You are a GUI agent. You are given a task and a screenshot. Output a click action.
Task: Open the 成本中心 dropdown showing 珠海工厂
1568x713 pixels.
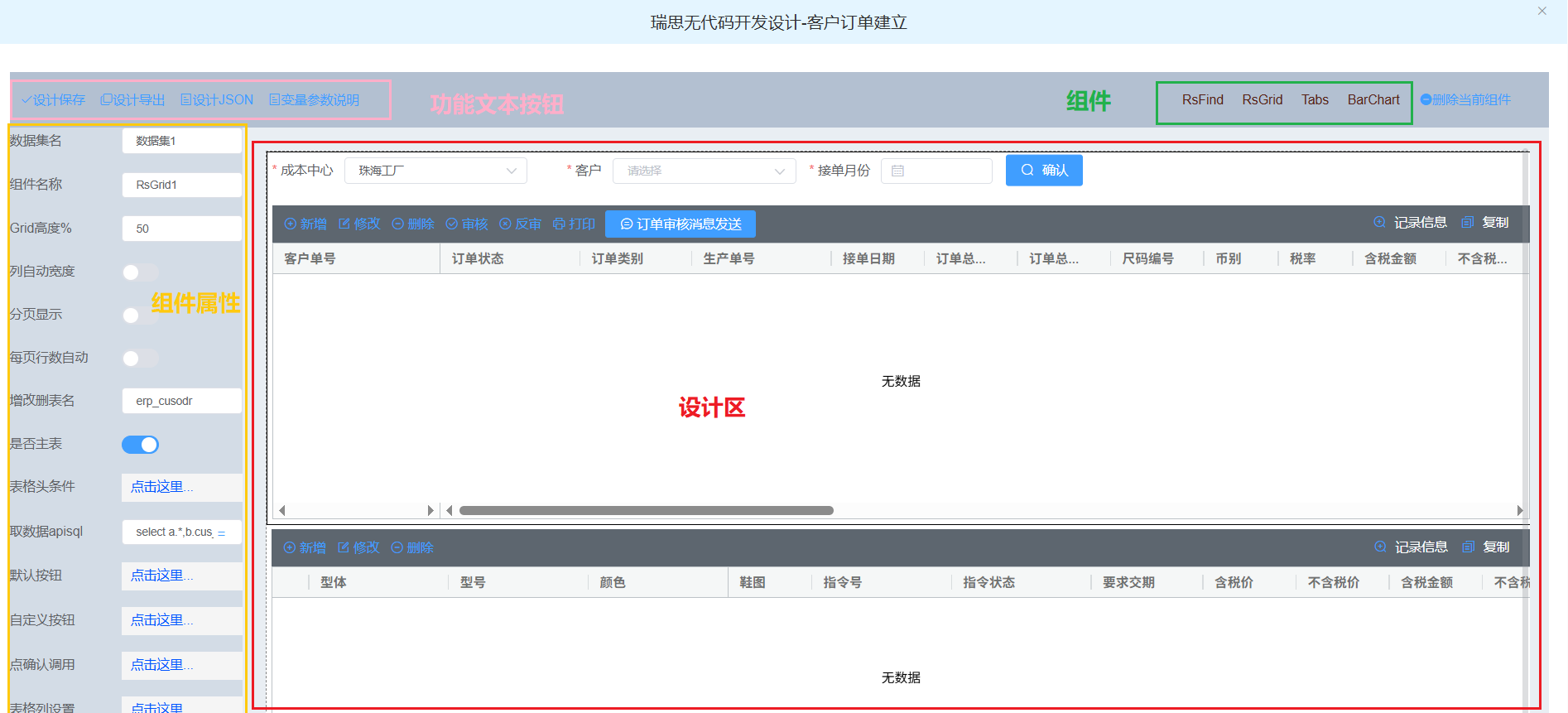pyautogui.click(x=435, y=171)
